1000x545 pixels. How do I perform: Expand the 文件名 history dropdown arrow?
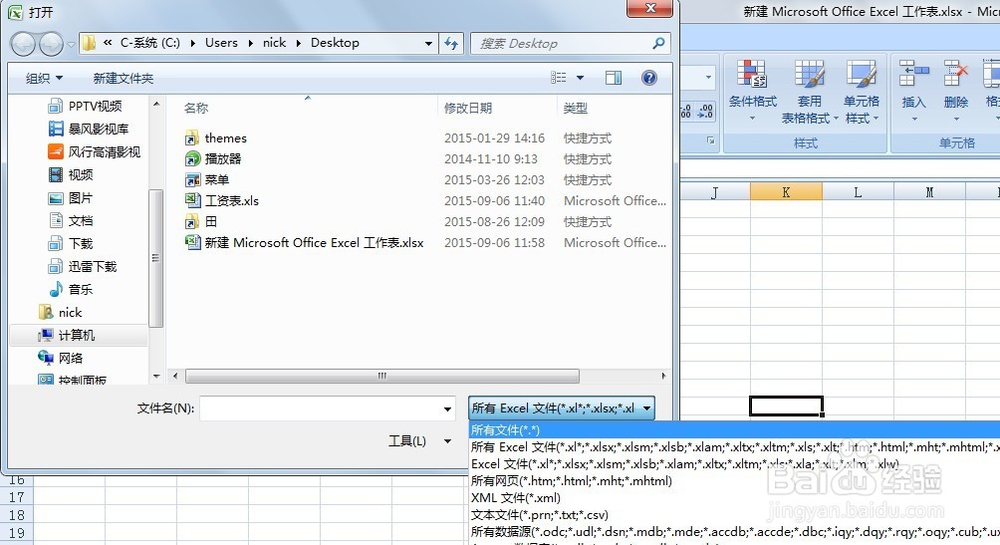[x=448, y=409]
